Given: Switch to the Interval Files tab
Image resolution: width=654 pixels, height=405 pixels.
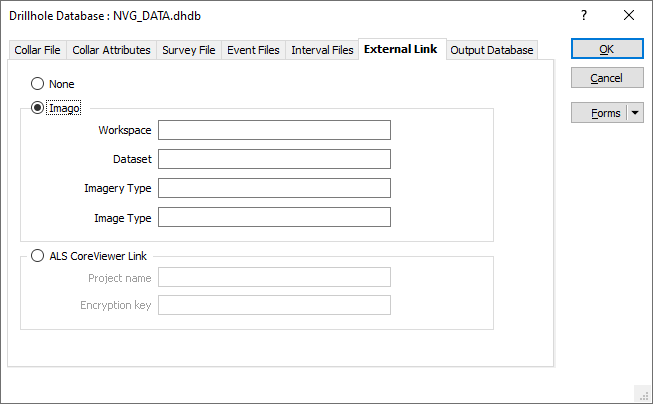Looking at the screenshot, I should point(322,50).
